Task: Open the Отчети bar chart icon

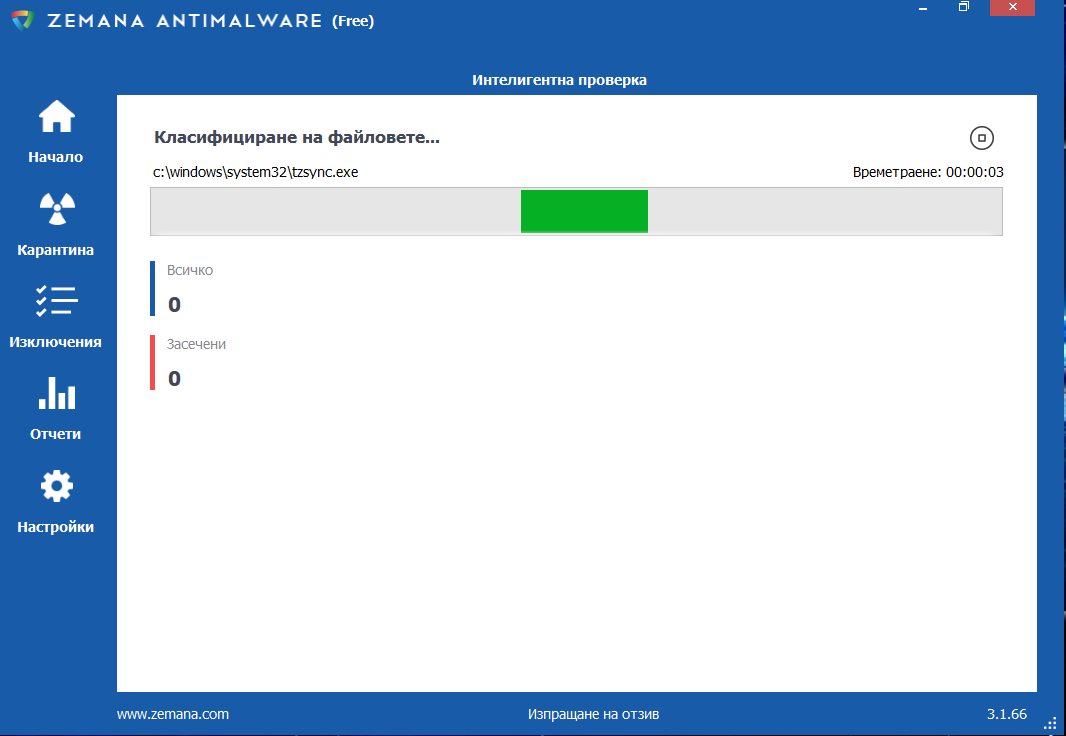Action: [x=56, y=392]
